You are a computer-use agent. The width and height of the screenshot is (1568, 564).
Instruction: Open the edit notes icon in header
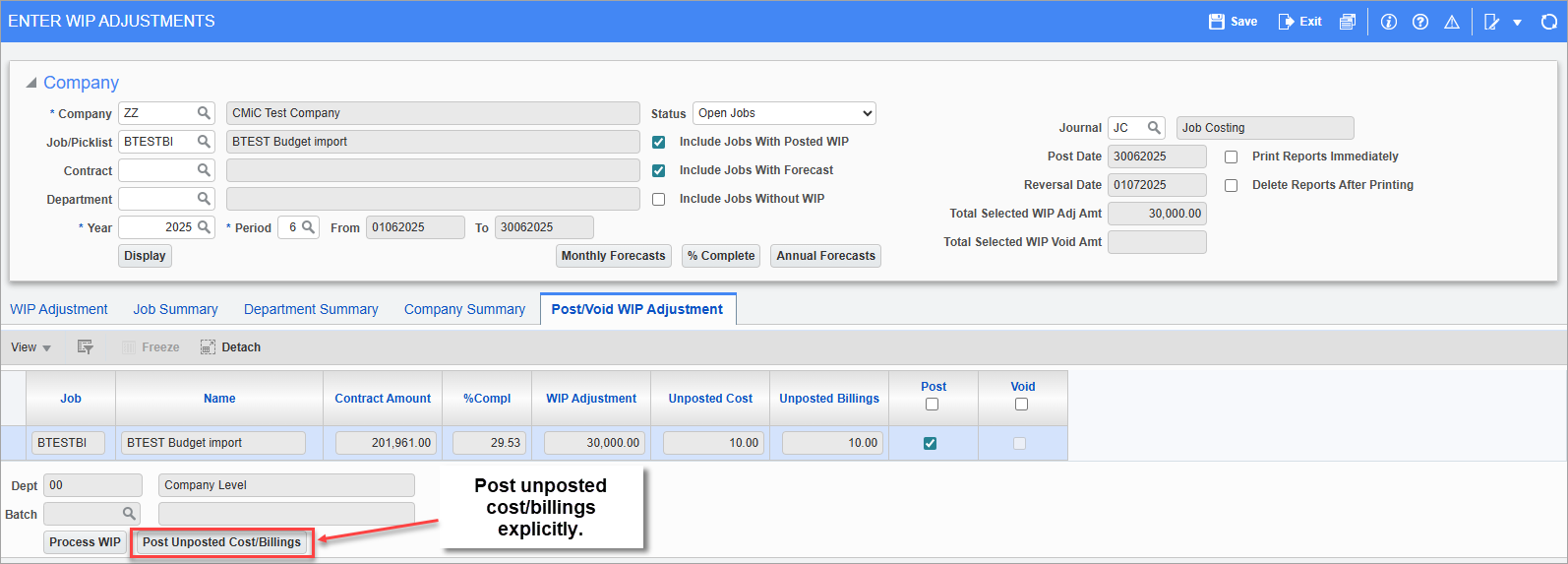click(x=1492, y=22)
